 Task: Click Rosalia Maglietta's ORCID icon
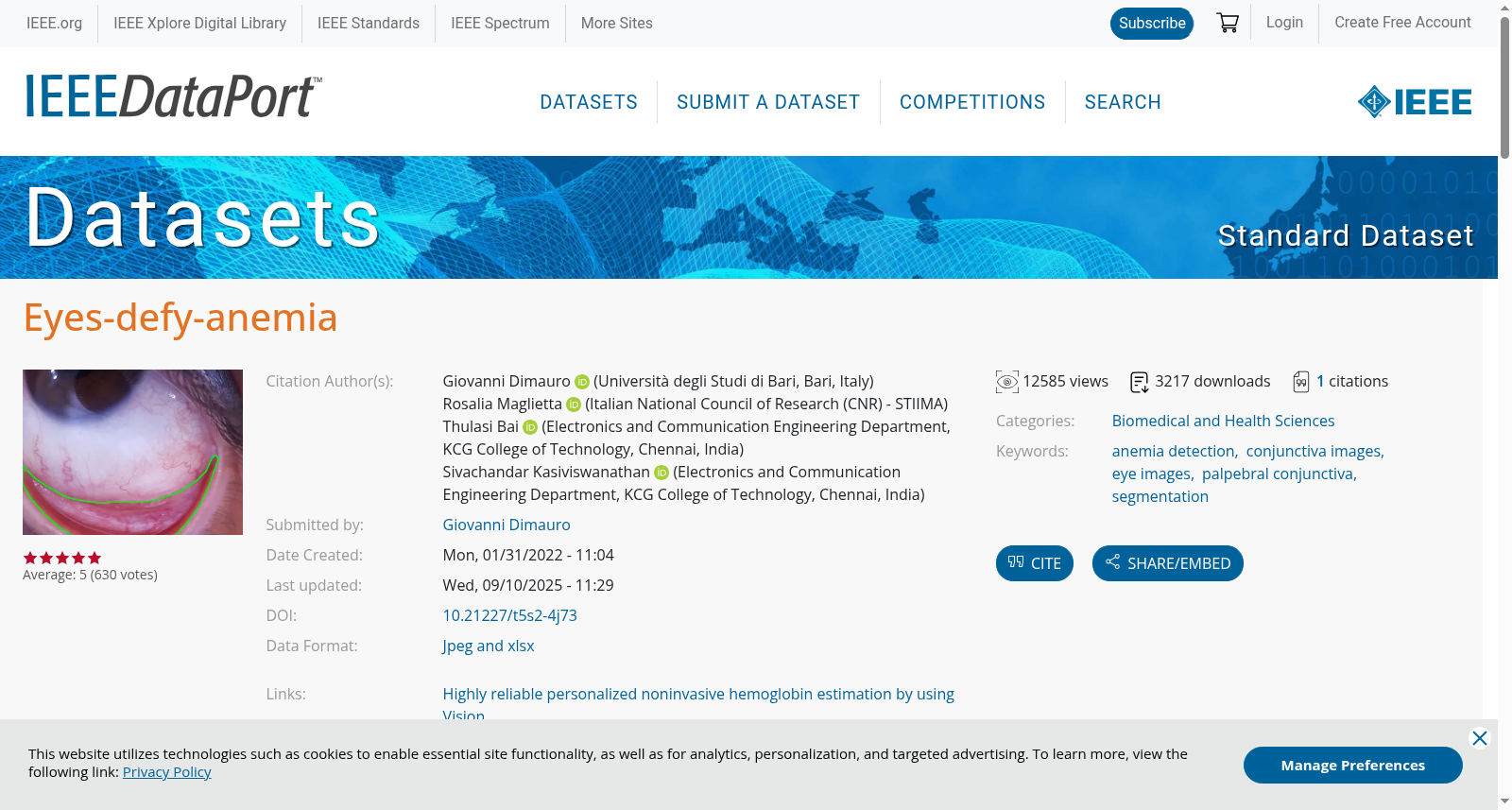tap(574, 405)
